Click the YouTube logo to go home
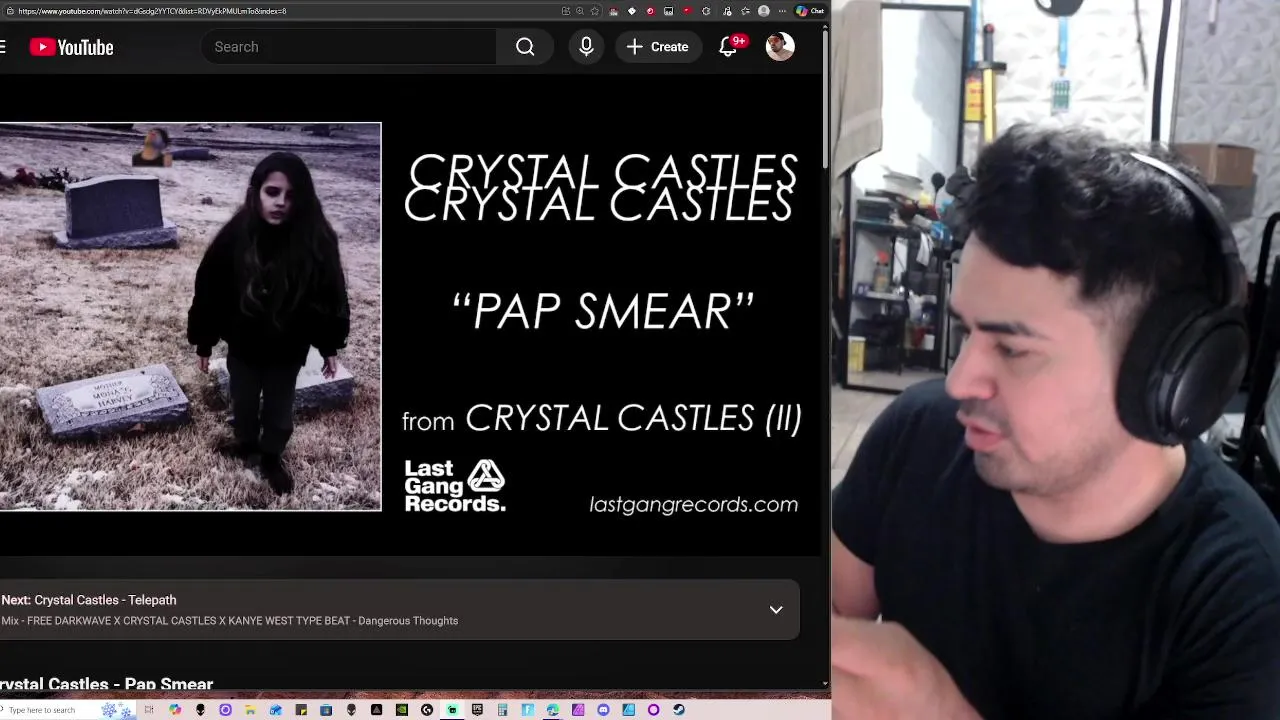 [x=71, y=47]
